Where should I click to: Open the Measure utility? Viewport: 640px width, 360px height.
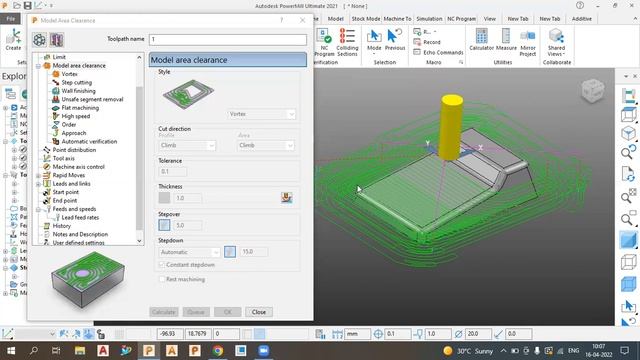[506, 36]
